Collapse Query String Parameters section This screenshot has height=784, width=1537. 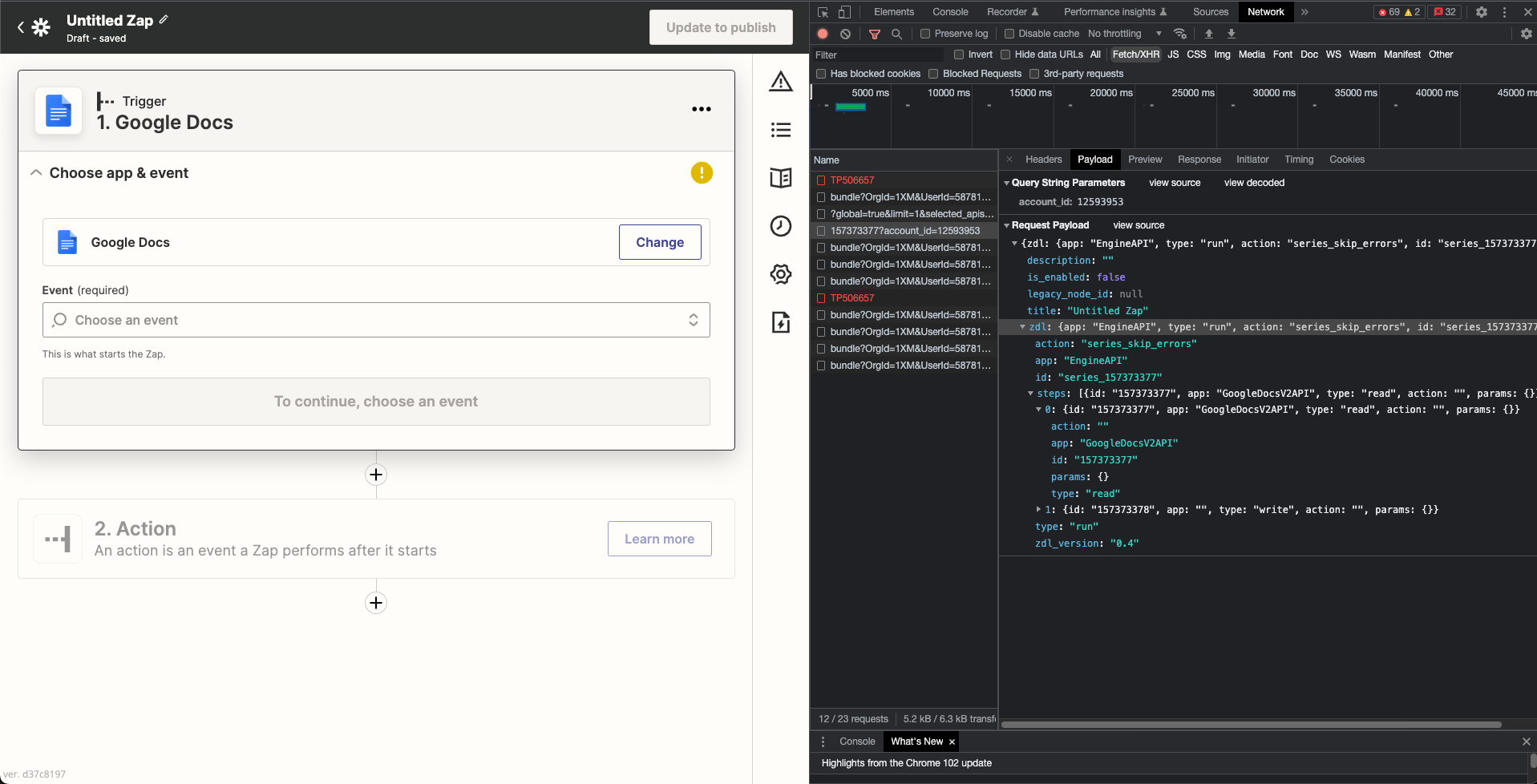(1007, 183)
